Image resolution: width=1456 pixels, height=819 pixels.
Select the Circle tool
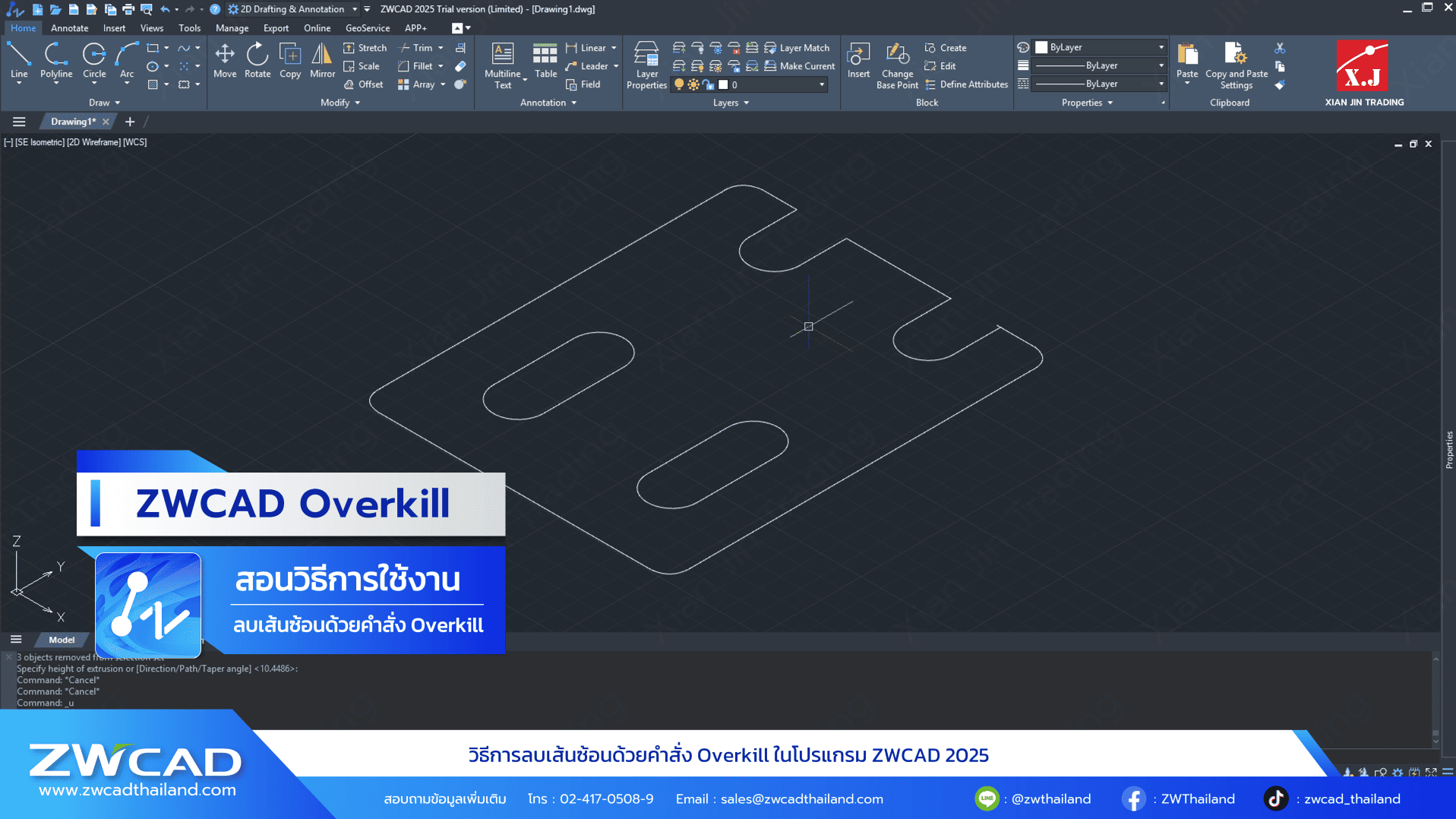coord(94,61)
